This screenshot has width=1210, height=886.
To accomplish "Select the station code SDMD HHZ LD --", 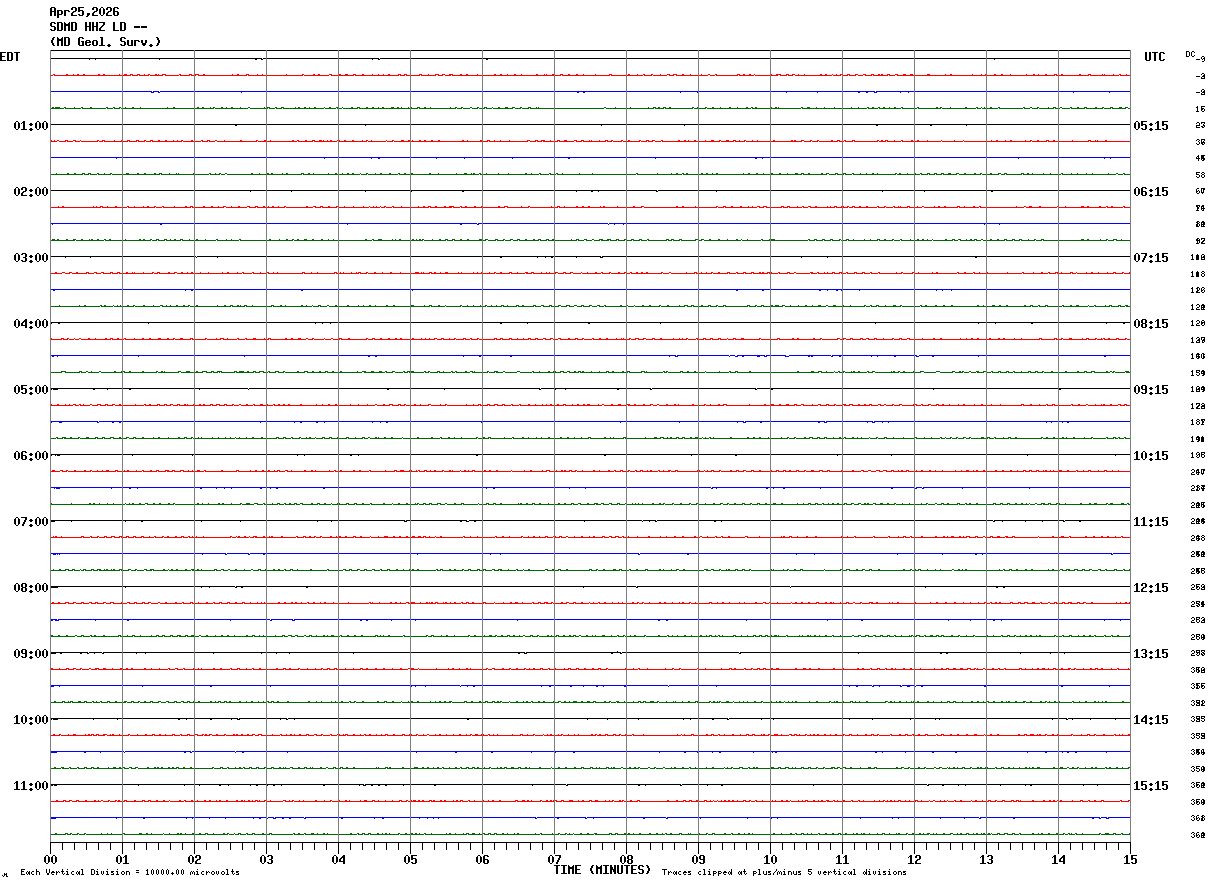I will (99, 27).
